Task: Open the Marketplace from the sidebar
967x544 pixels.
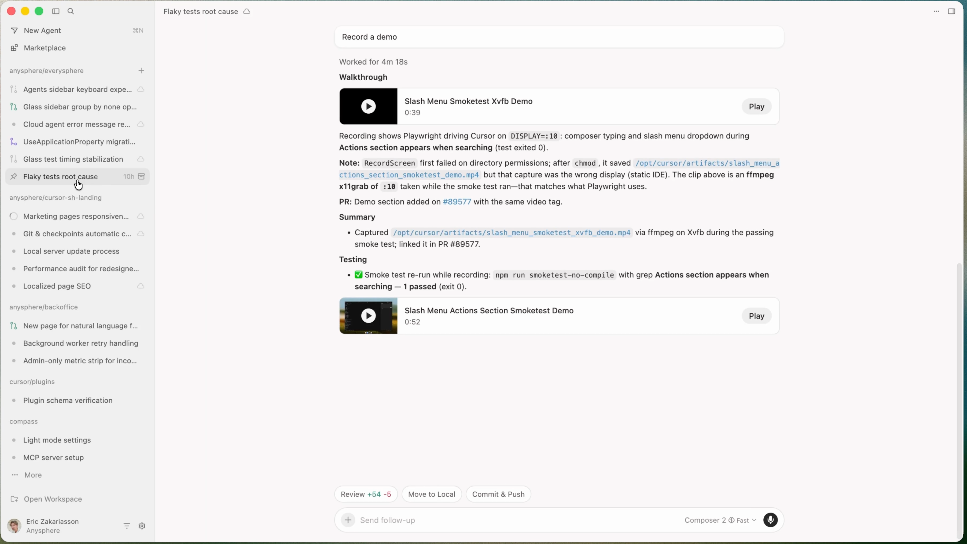Action: click(44, 47)
